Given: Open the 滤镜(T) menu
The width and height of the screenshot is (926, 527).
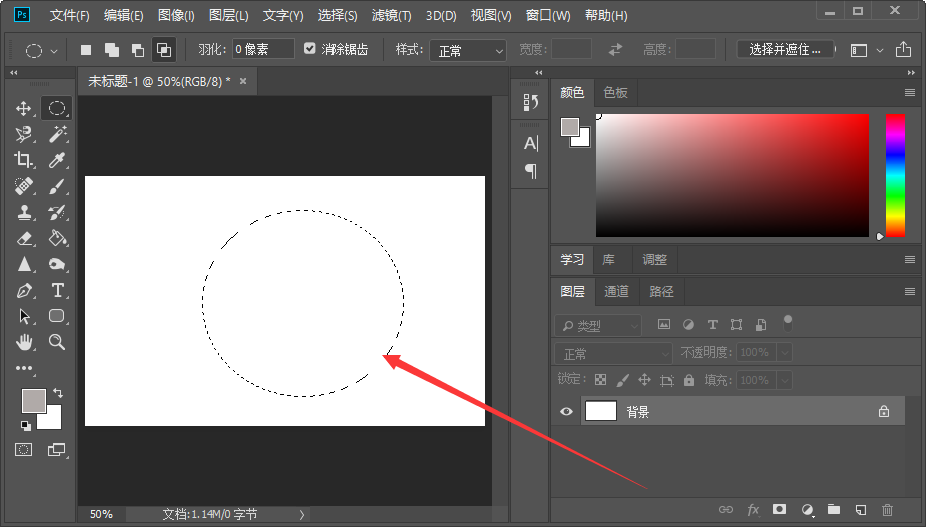Looking at the screenshot, I should click(x=390, y=16).
